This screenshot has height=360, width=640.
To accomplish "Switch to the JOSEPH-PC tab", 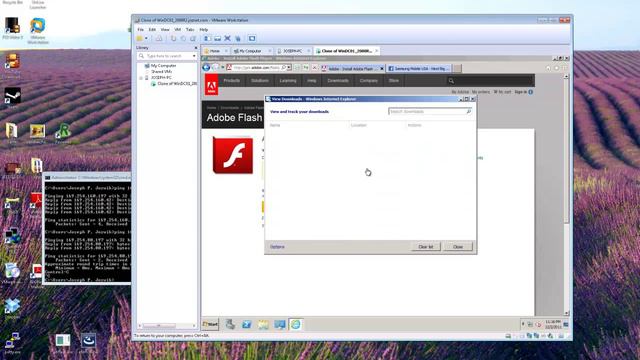I will [293, 51].
